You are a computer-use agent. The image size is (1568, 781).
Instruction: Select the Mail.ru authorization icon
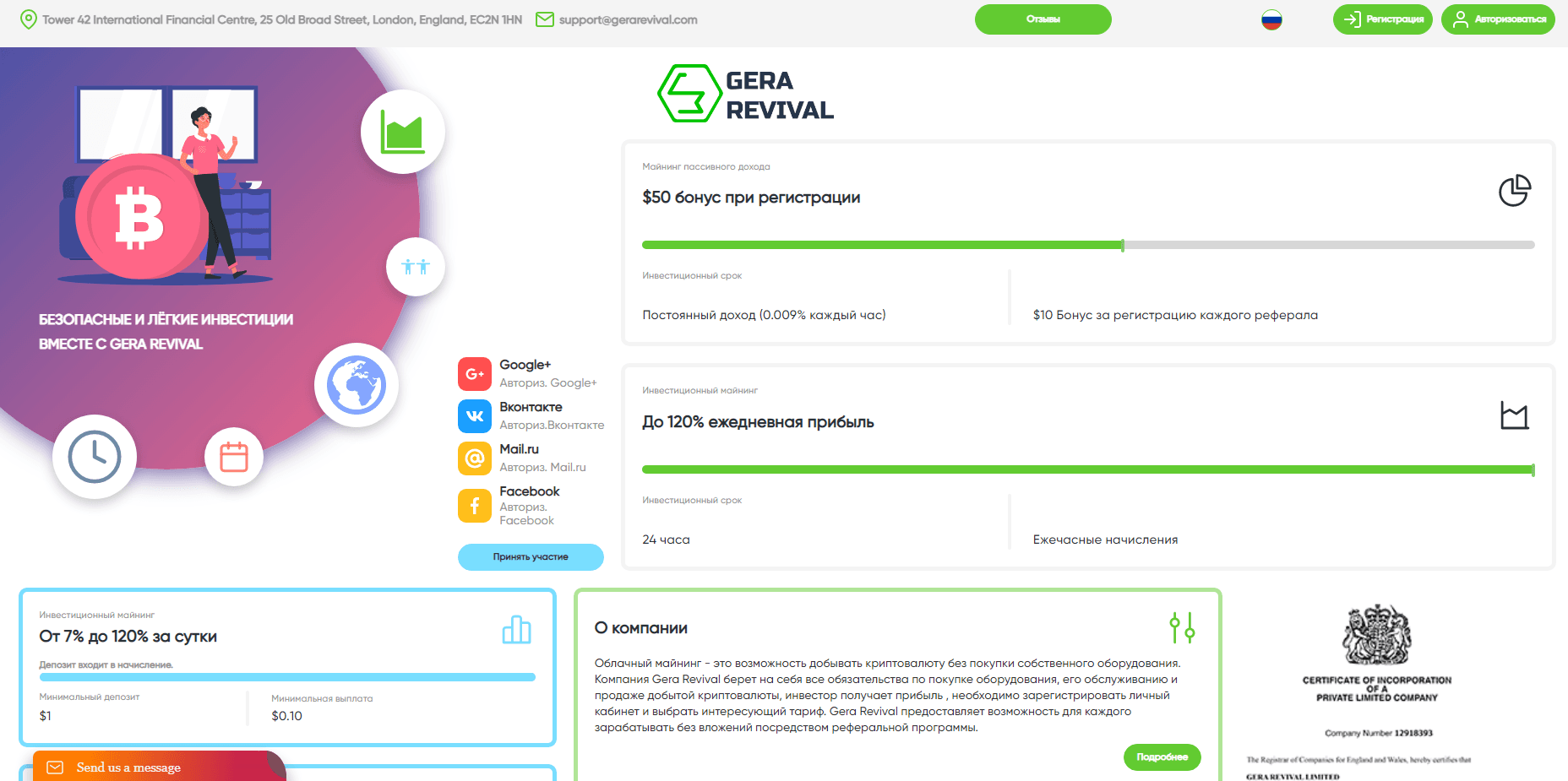coord(475,458)
